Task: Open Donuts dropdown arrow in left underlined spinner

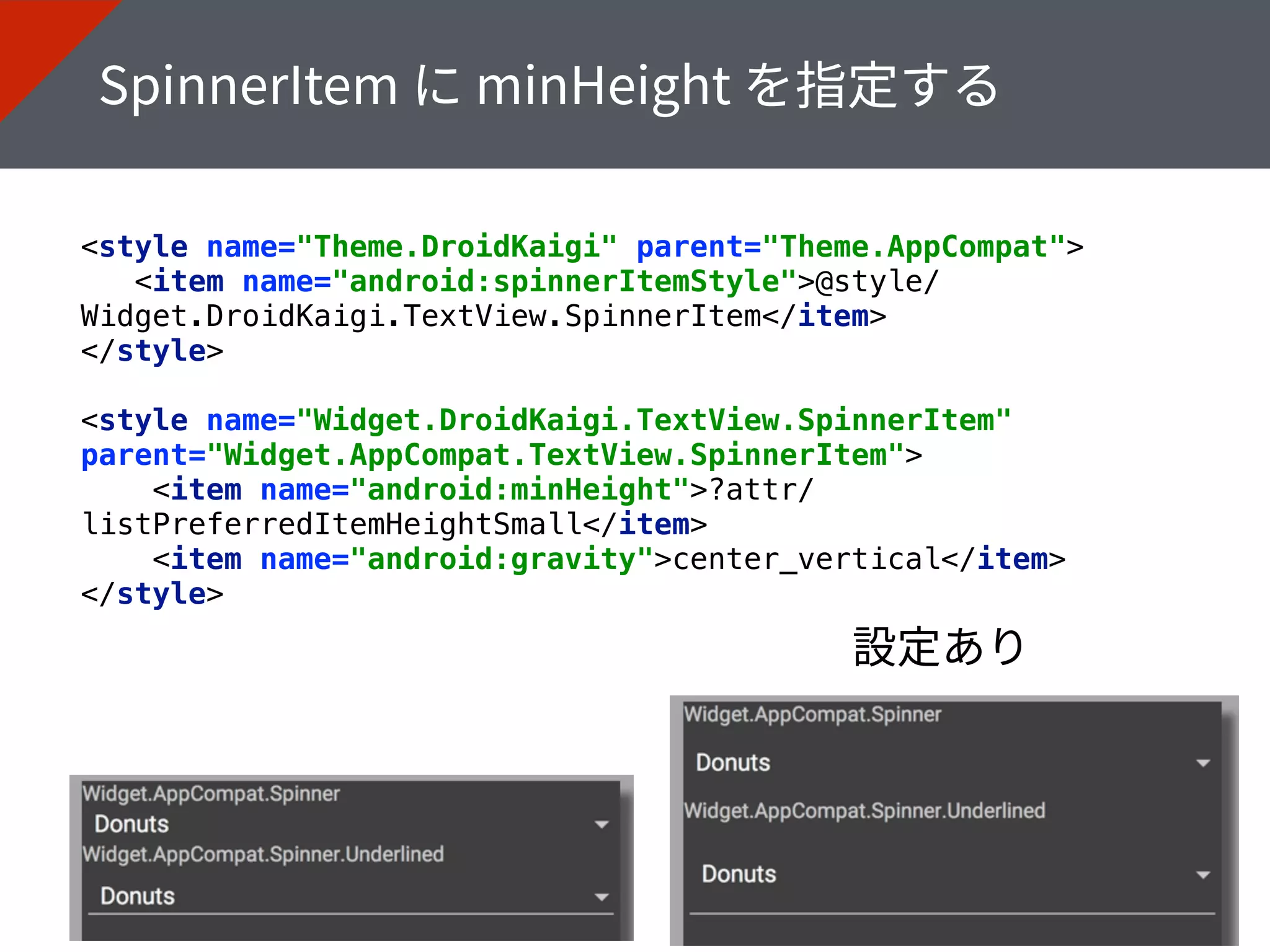Action: tap(601, 897)
